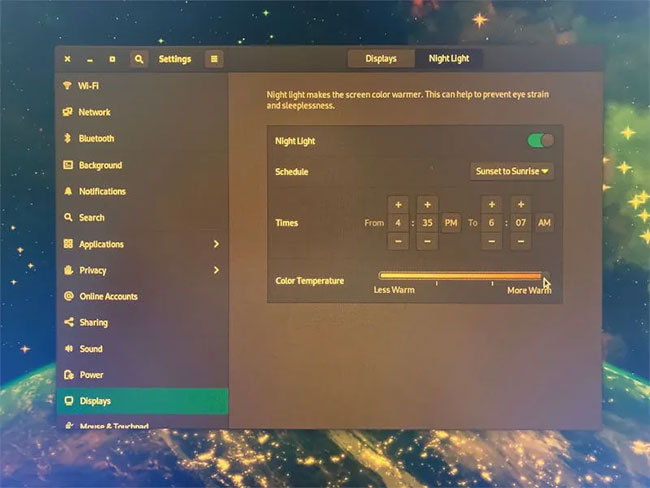650x488 pixels.
Task: Click the From minutes field showing 35
Action: [x=427, y=223]
